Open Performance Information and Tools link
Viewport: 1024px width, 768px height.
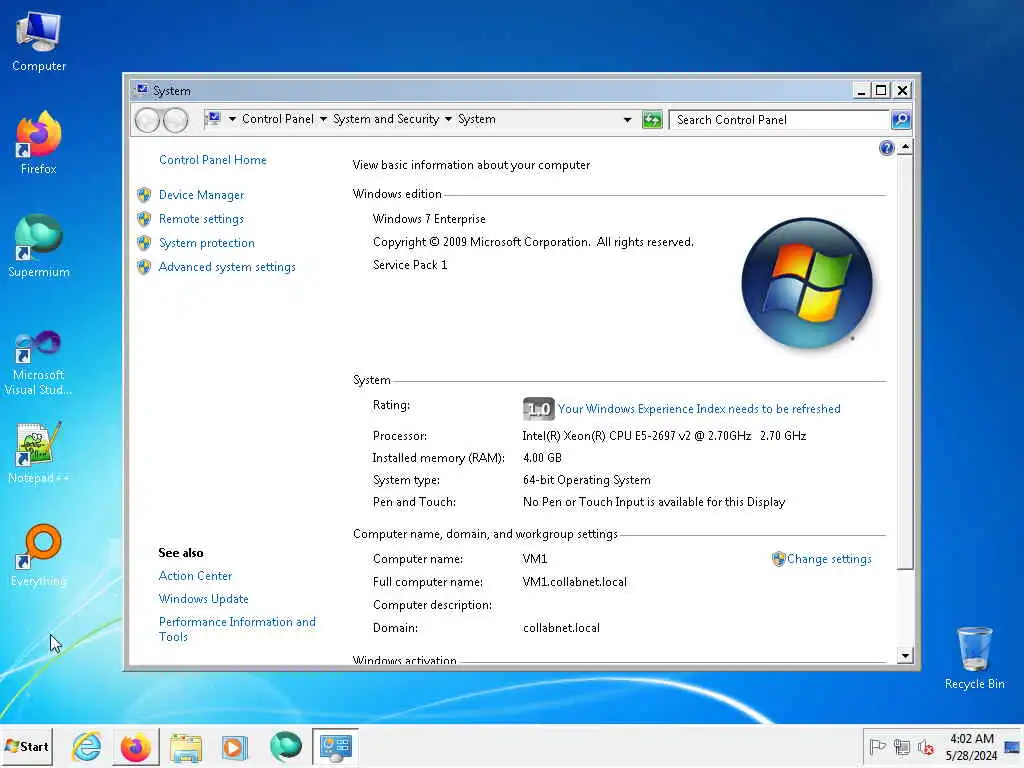click(x=237, y=629)
